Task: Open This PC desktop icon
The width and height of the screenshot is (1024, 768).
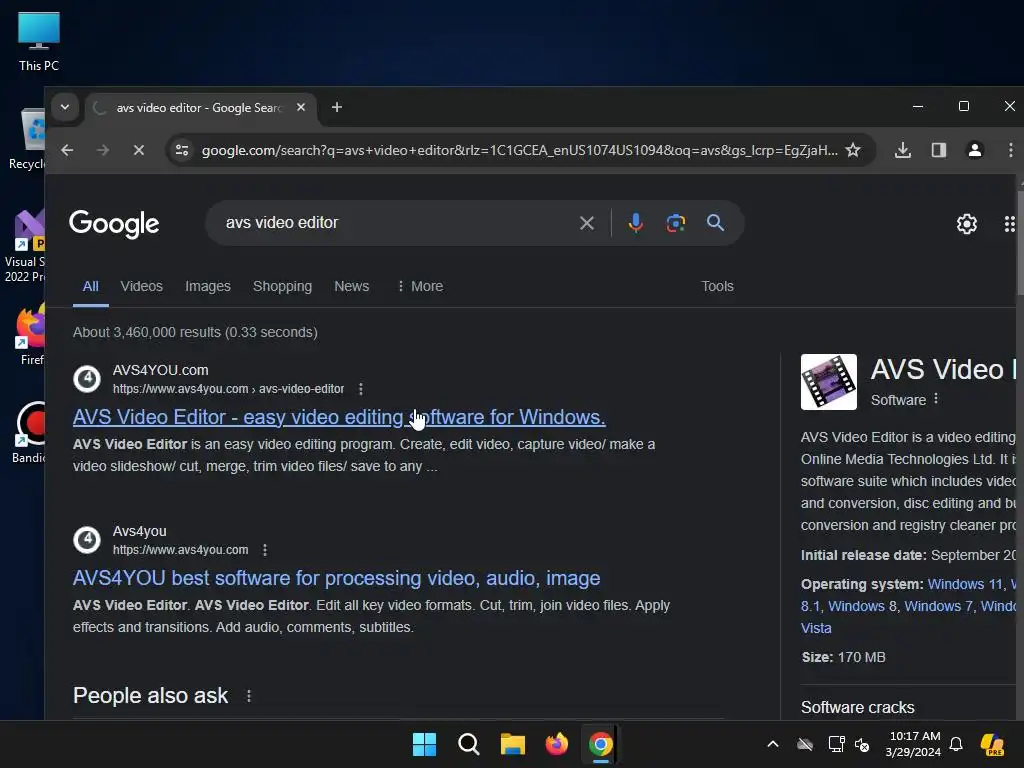Action: coord(39,41)
